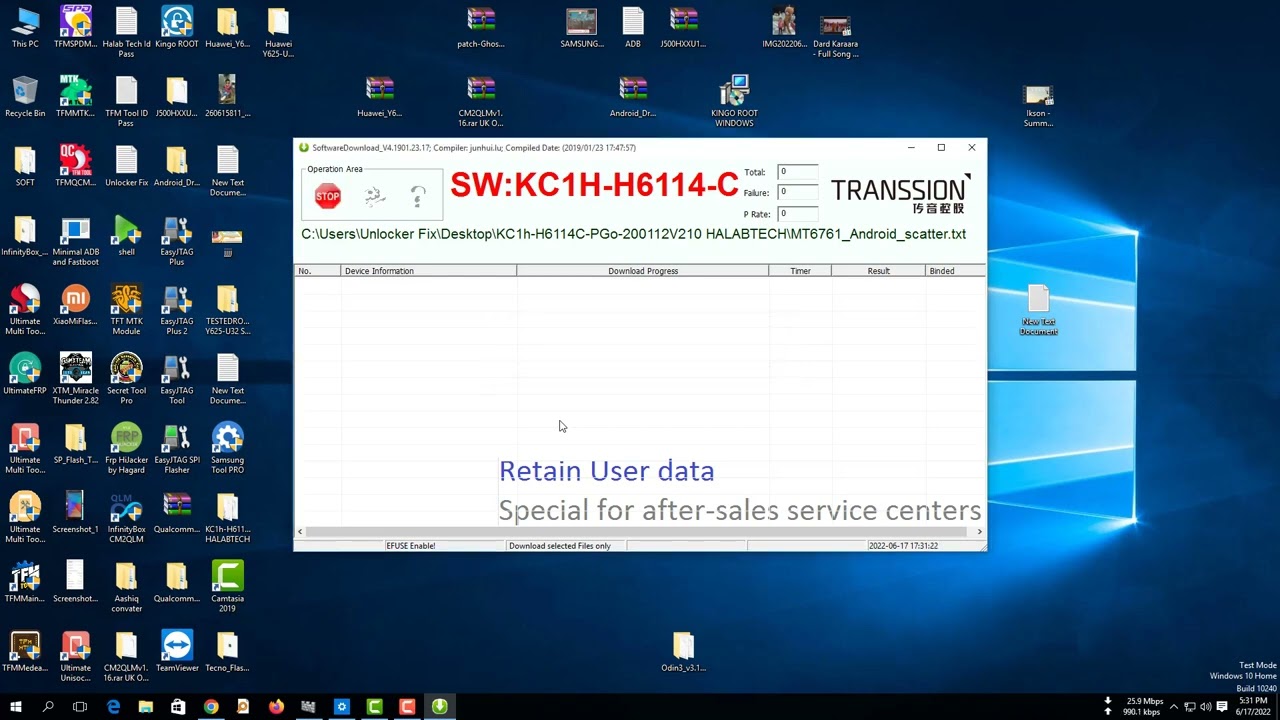Click the Total count field
Screen dimensions: 1280x720
tap(798, 172)
